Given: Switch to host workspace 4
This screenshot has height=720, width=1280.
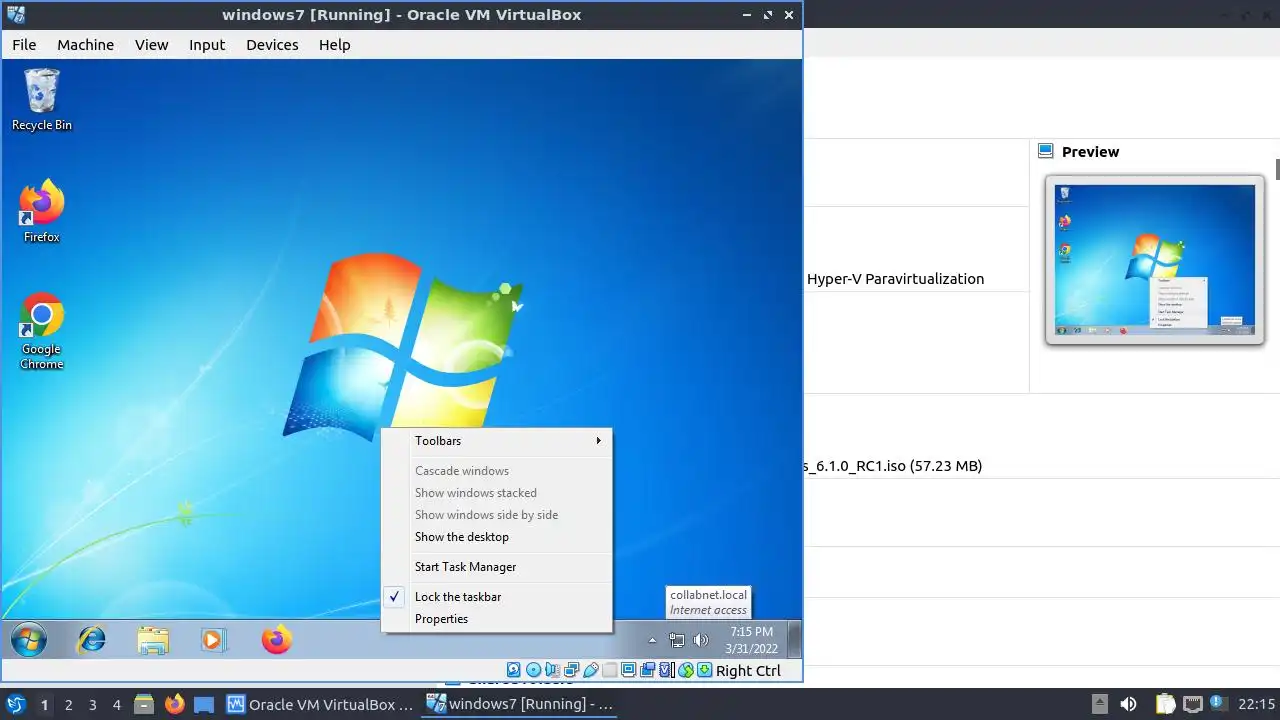Looking at the screenshot, I should click(x=117, y=705).
